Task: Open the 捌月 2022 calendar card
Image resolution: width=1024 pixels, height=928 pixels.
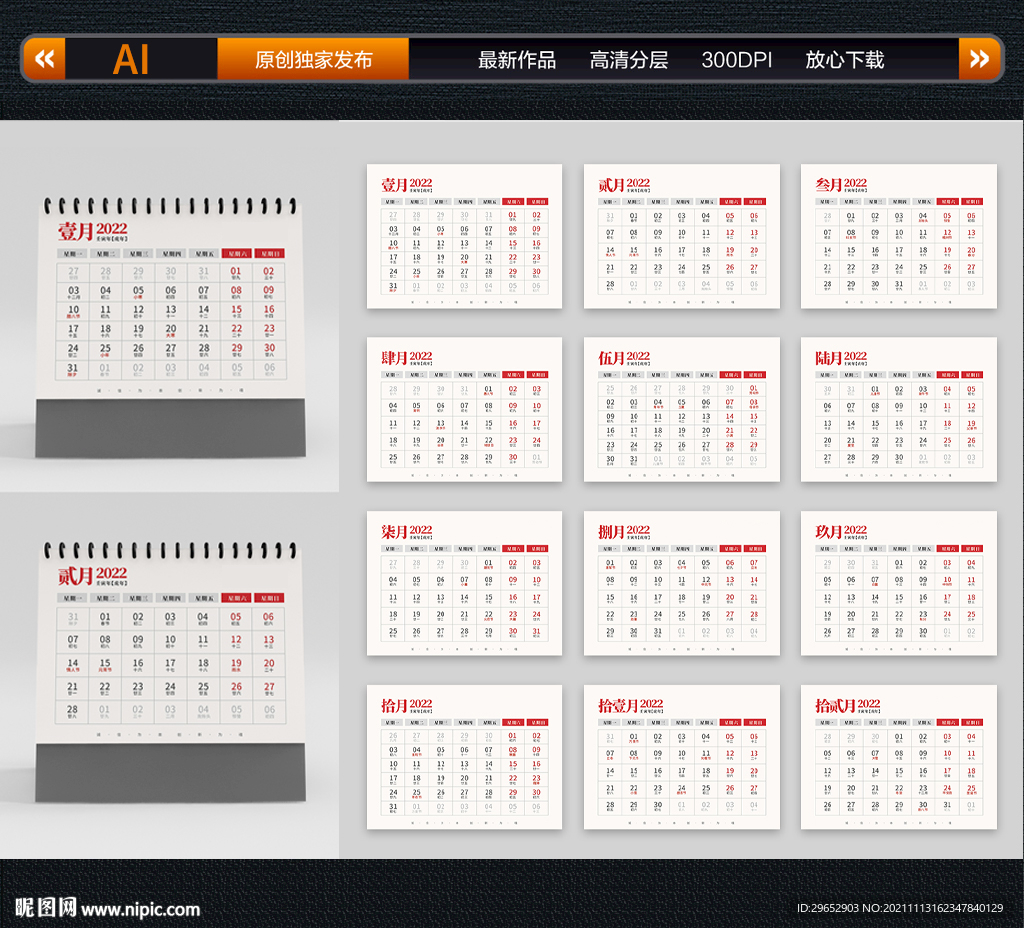Action: coord(682,583)
